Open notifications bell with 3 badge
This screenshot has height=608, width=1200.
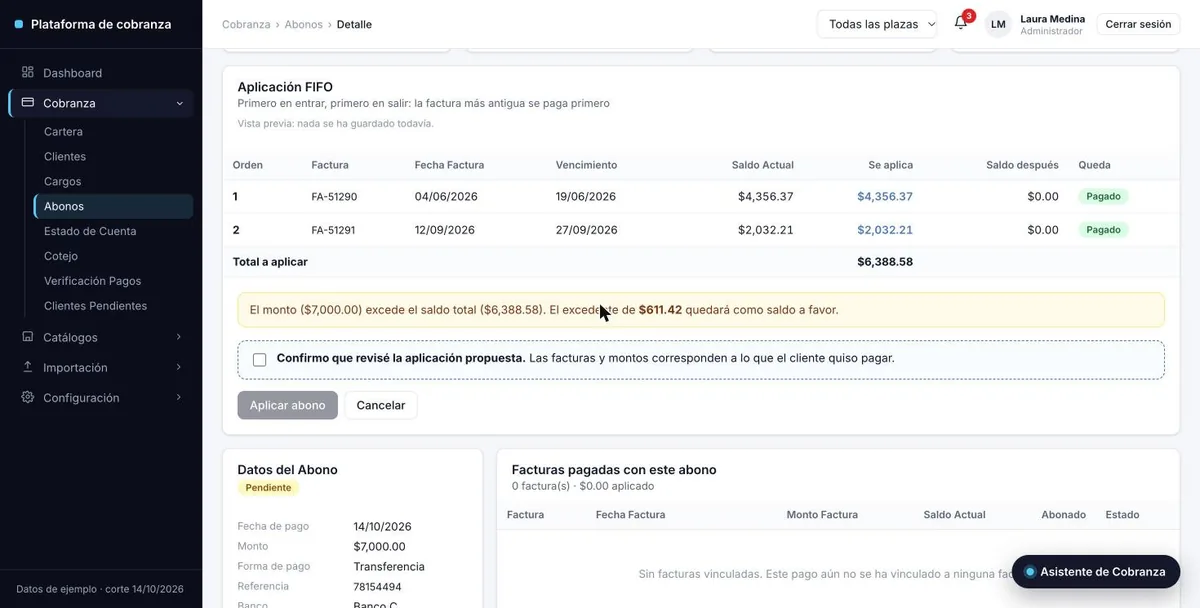point(961,23)
